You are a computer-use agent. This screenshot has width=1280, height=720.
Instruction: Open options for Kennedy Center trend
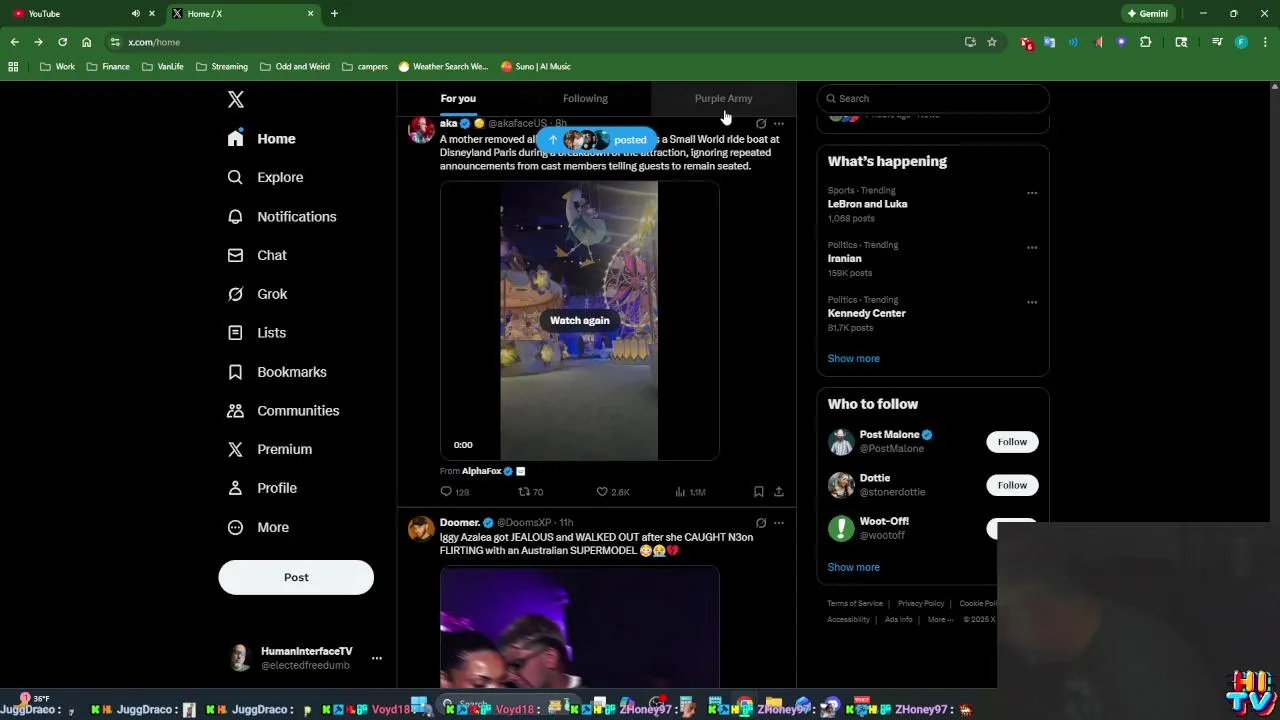click(1032, 302)
